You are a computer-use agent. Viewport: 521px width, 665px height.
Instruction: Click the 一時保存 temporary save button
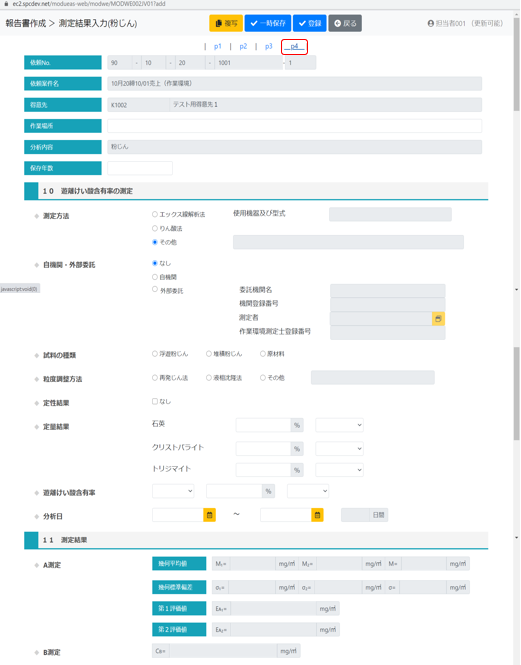(x=268, y=23)
